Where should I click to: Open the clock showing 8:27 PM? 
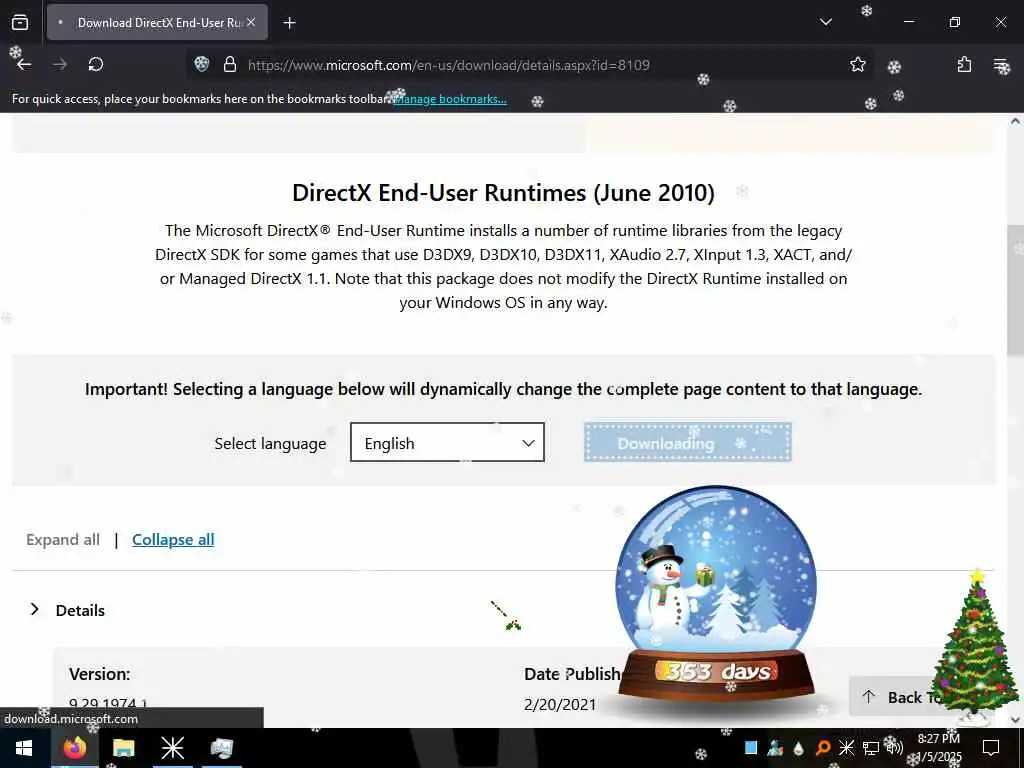(x=939, y=748)
